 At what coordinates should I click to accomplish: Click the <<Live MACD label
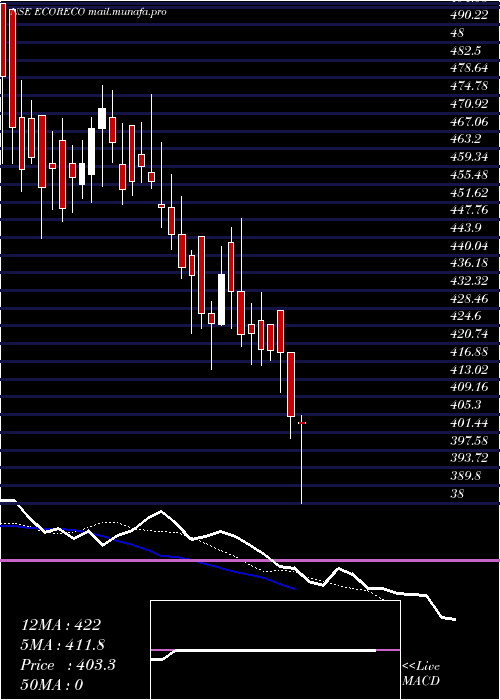pos(421,673)
